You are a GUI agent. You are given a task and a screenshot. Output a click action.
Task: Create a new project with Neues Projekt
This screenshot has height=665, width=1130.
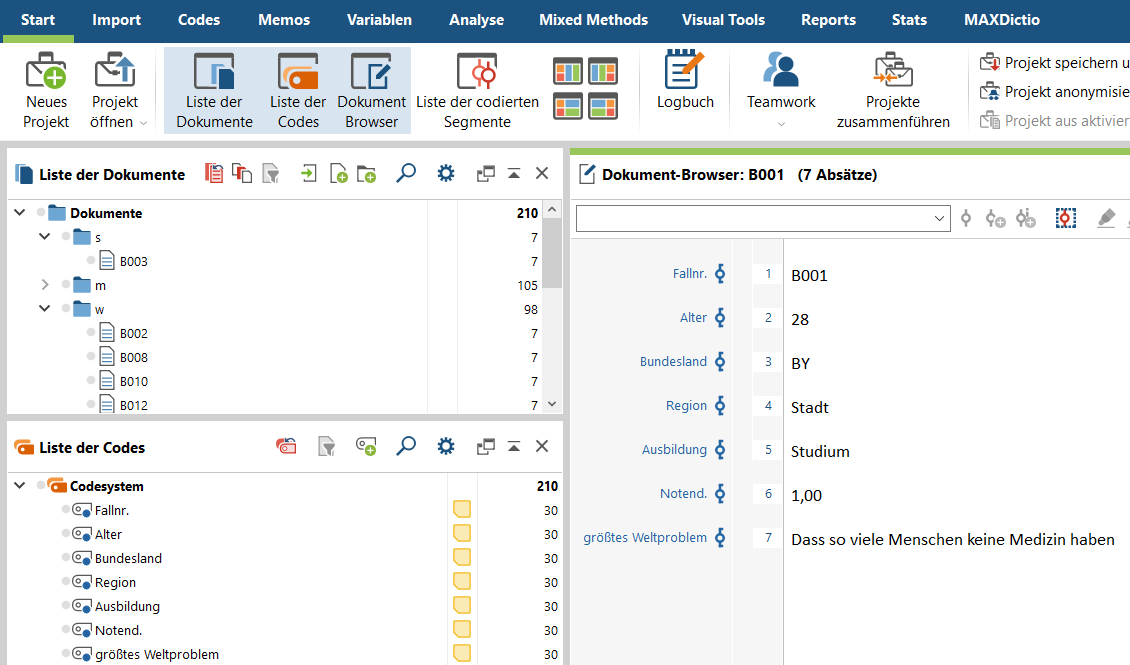coord(46,91)
